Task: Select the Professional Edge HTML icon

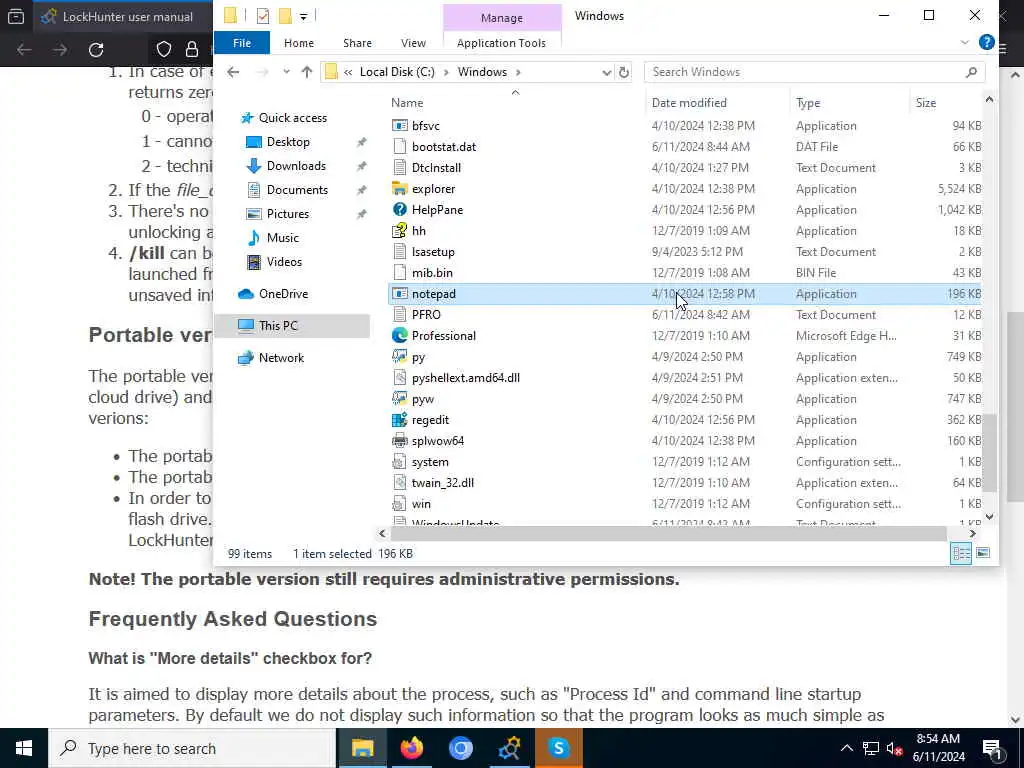Action: [400, 336]
